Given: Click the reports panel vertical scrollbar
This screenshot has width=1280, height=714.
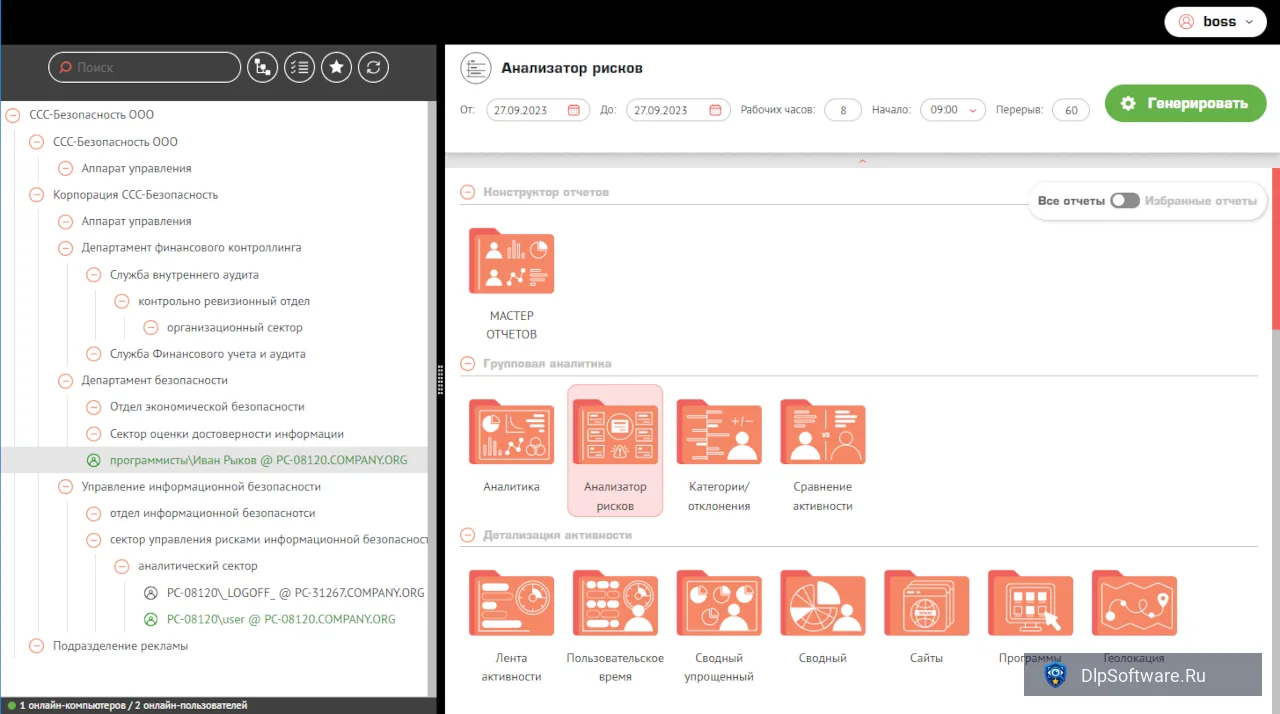Looking at the screenshot, I should 1275,248.
